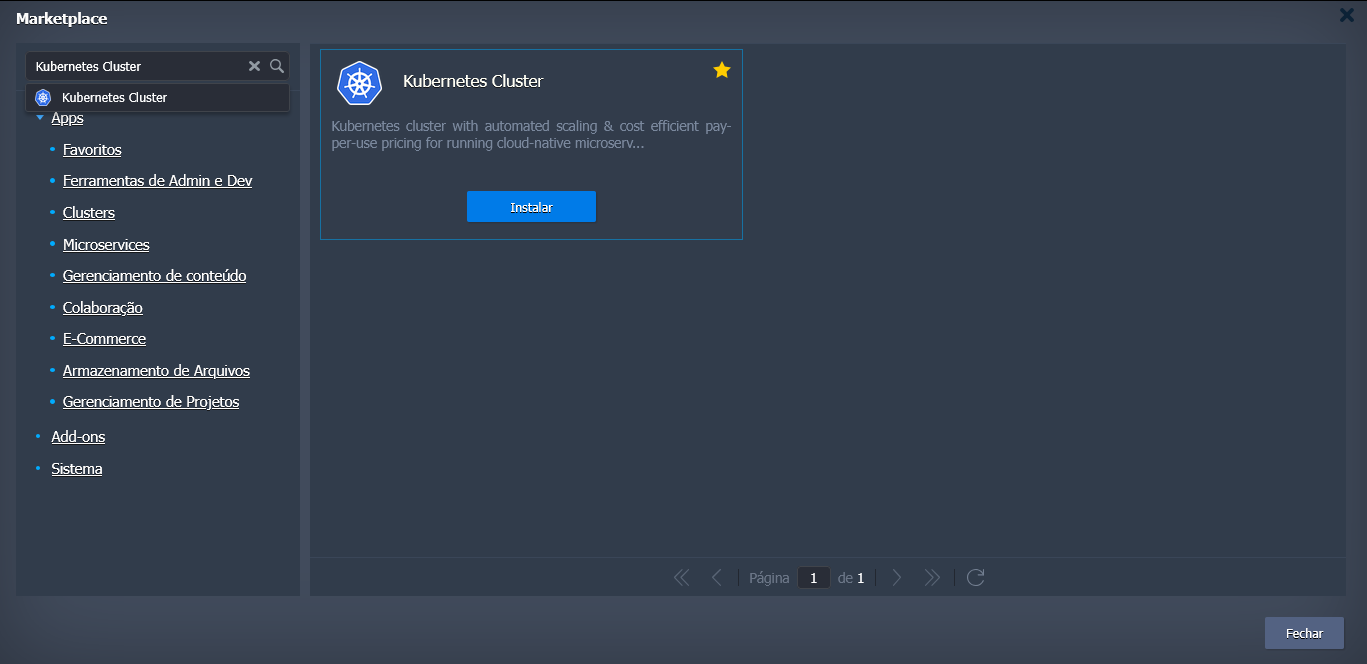Click the Kubernetes logo in the app card

point(360,83)
